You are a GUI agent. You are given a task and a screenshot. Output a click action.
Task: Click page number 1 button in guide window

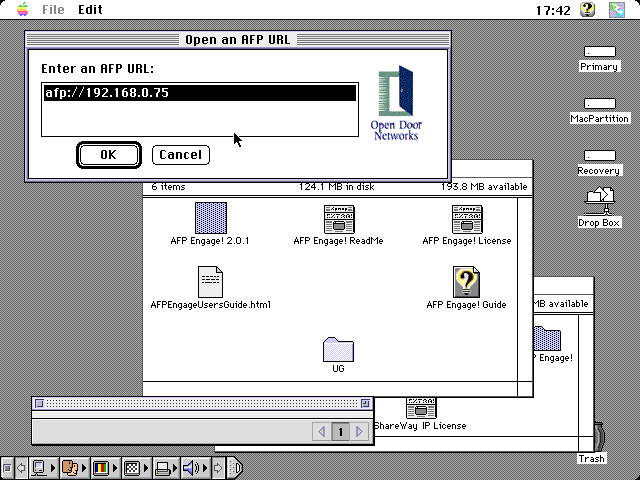click(x=340, y=431)
